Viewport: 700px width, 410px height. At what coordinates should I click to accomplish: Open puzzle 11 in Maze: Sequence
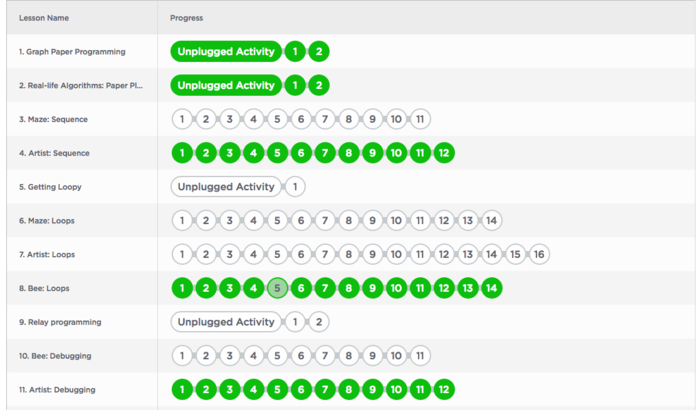coord(421,119)
